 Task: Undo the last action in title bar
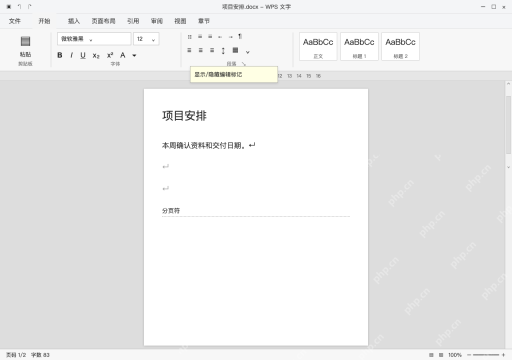point(20,7)
